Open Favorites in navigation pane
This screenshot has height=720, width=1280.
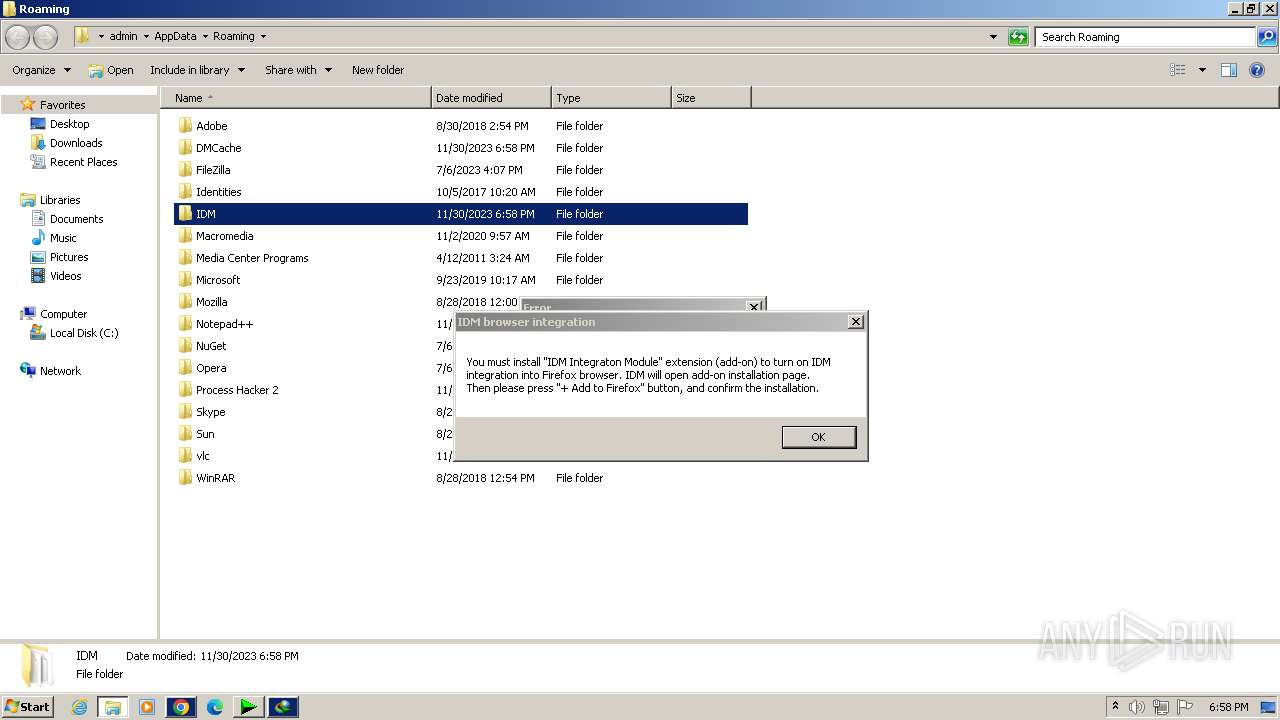[62, 105]
